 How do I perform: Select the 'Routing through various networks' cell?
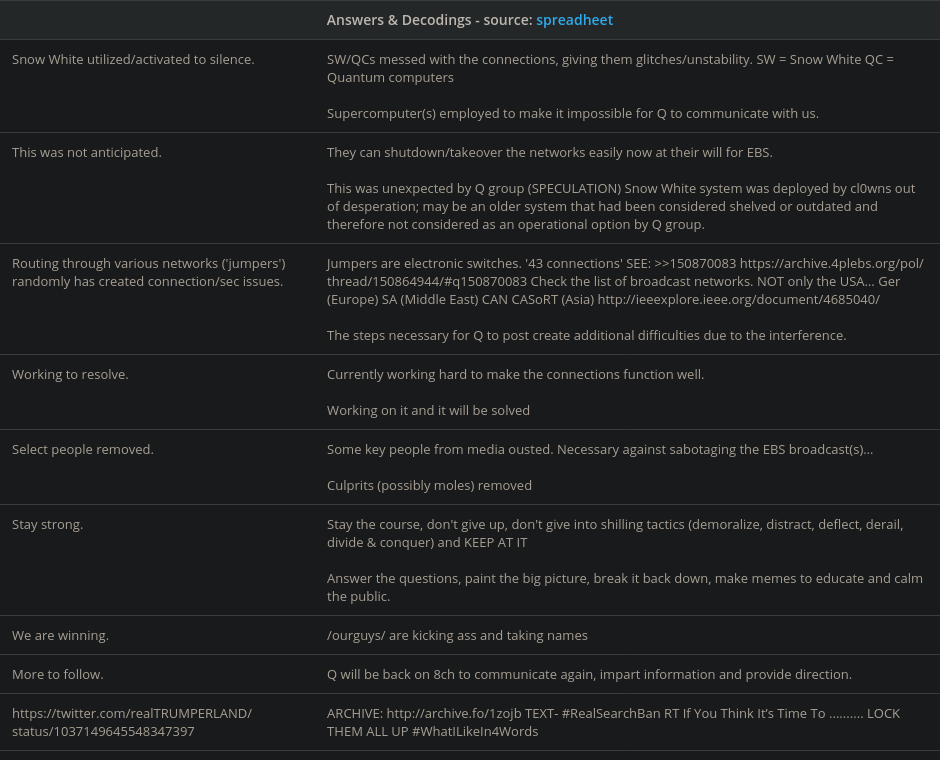pos(148,272)
